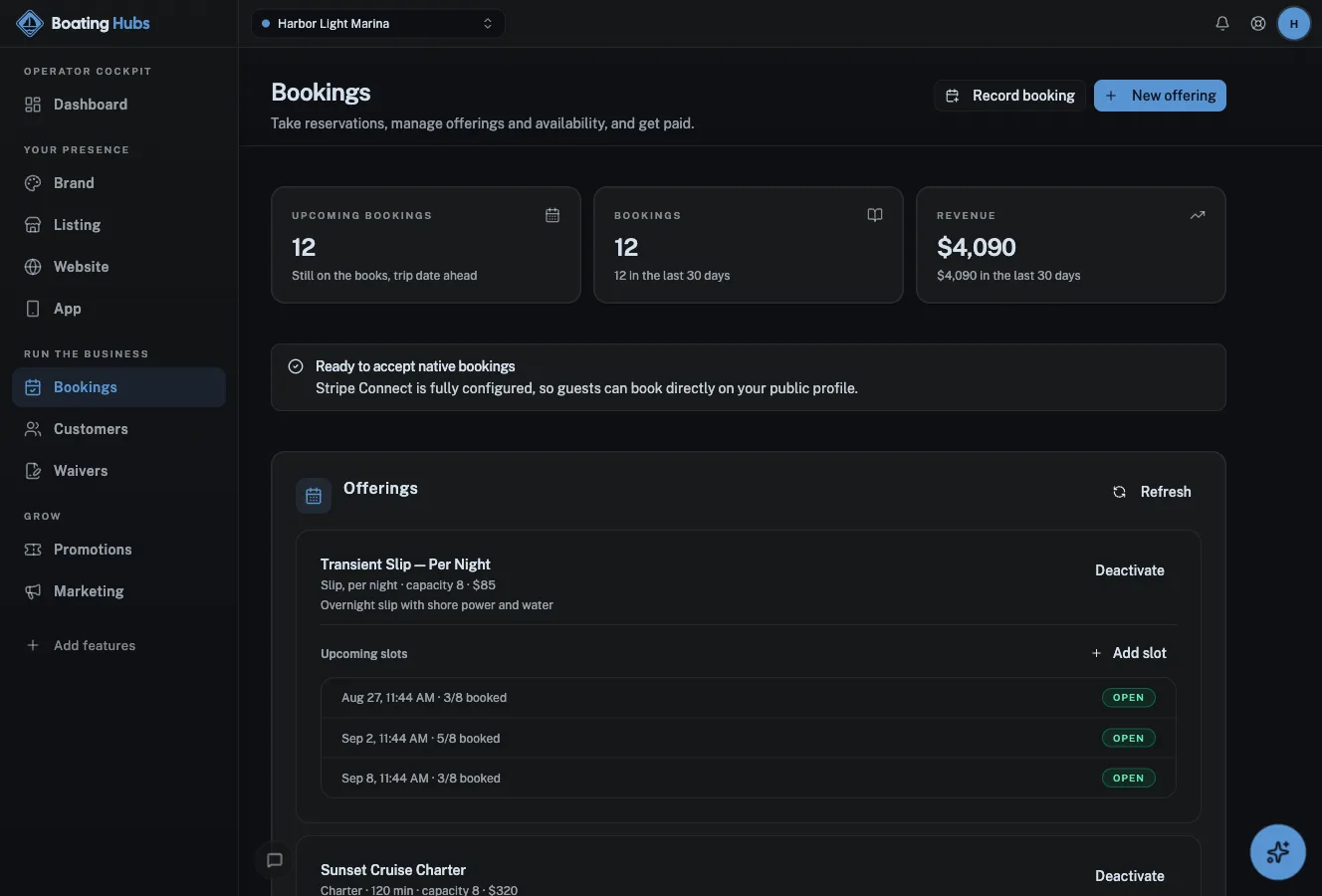
Task: Open the user avatar H menu
Action: pos(1294,23)
